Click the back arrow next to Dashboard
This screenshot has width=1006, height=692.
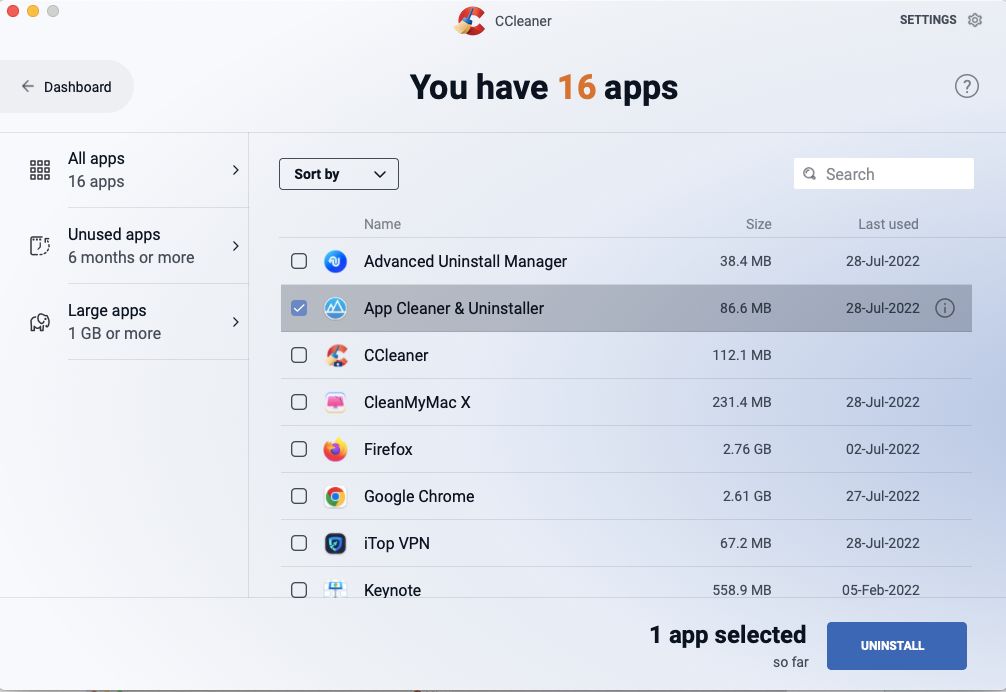coord(28,86)
